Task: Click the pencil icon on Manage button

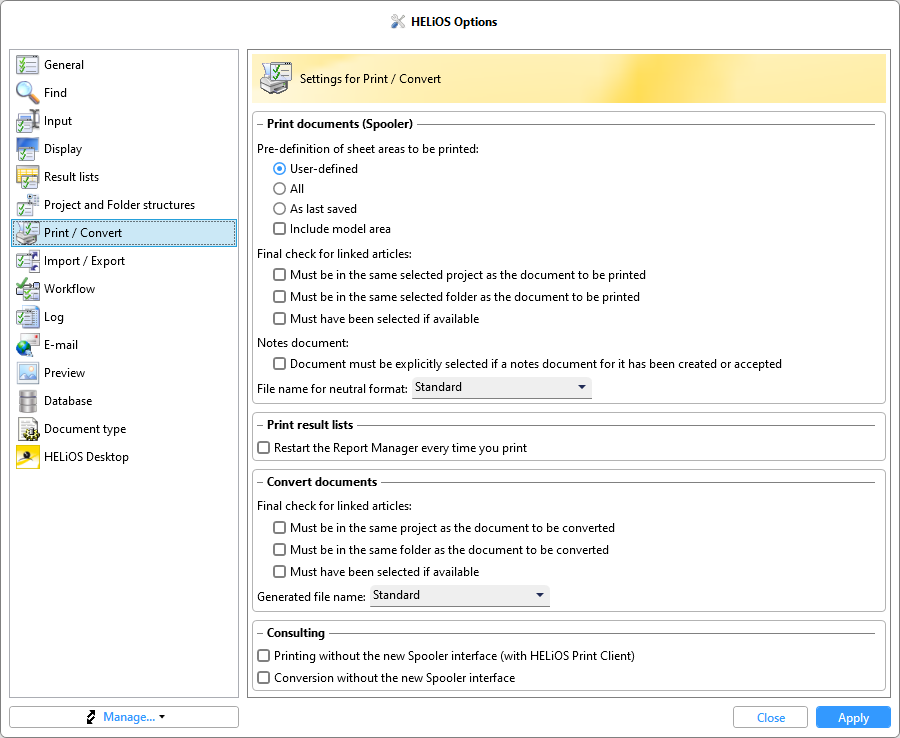Action: coord(91,717)
